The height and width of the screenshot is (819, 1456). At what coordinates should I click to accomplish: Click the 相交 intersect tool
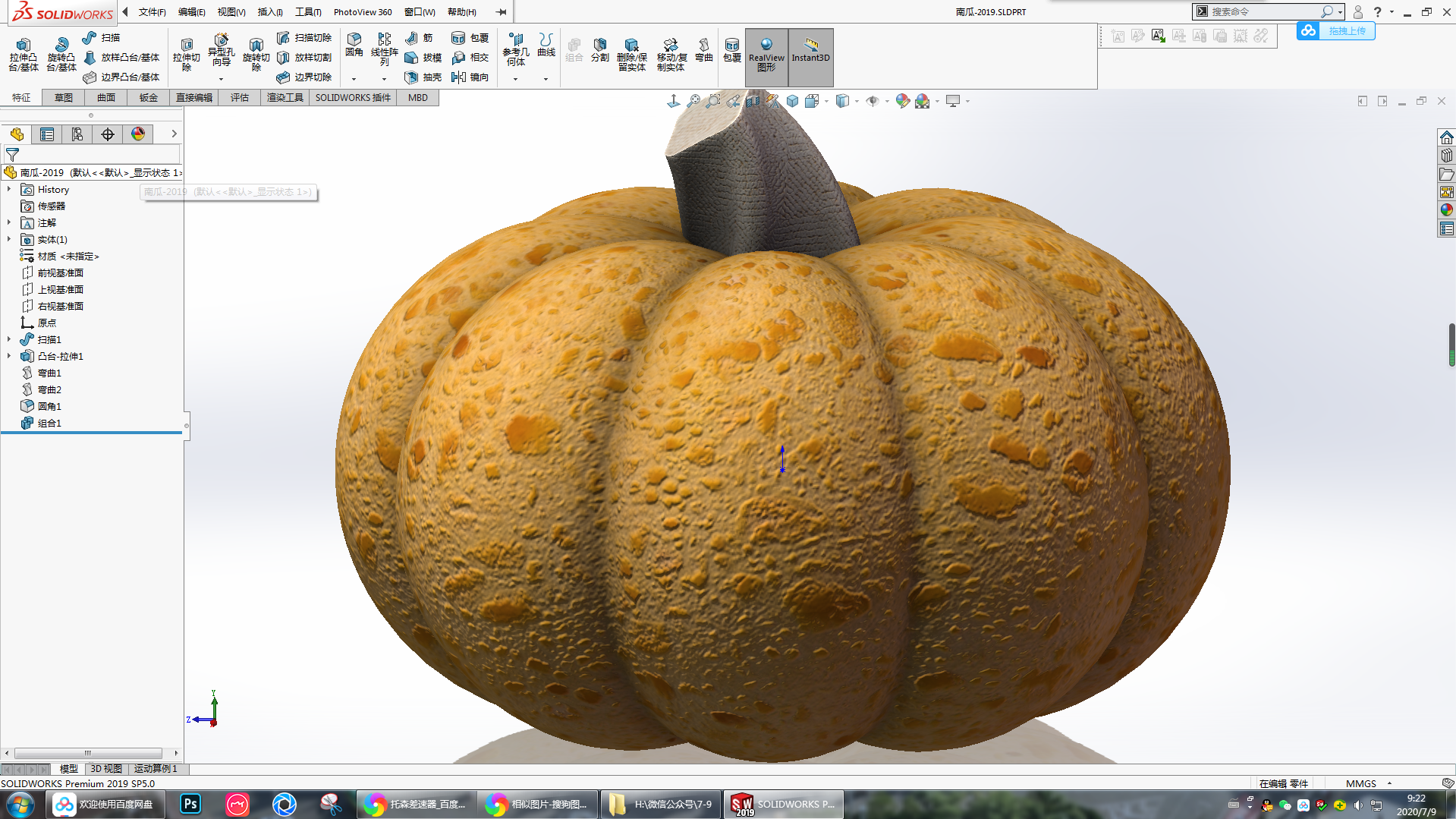[470, 57]
